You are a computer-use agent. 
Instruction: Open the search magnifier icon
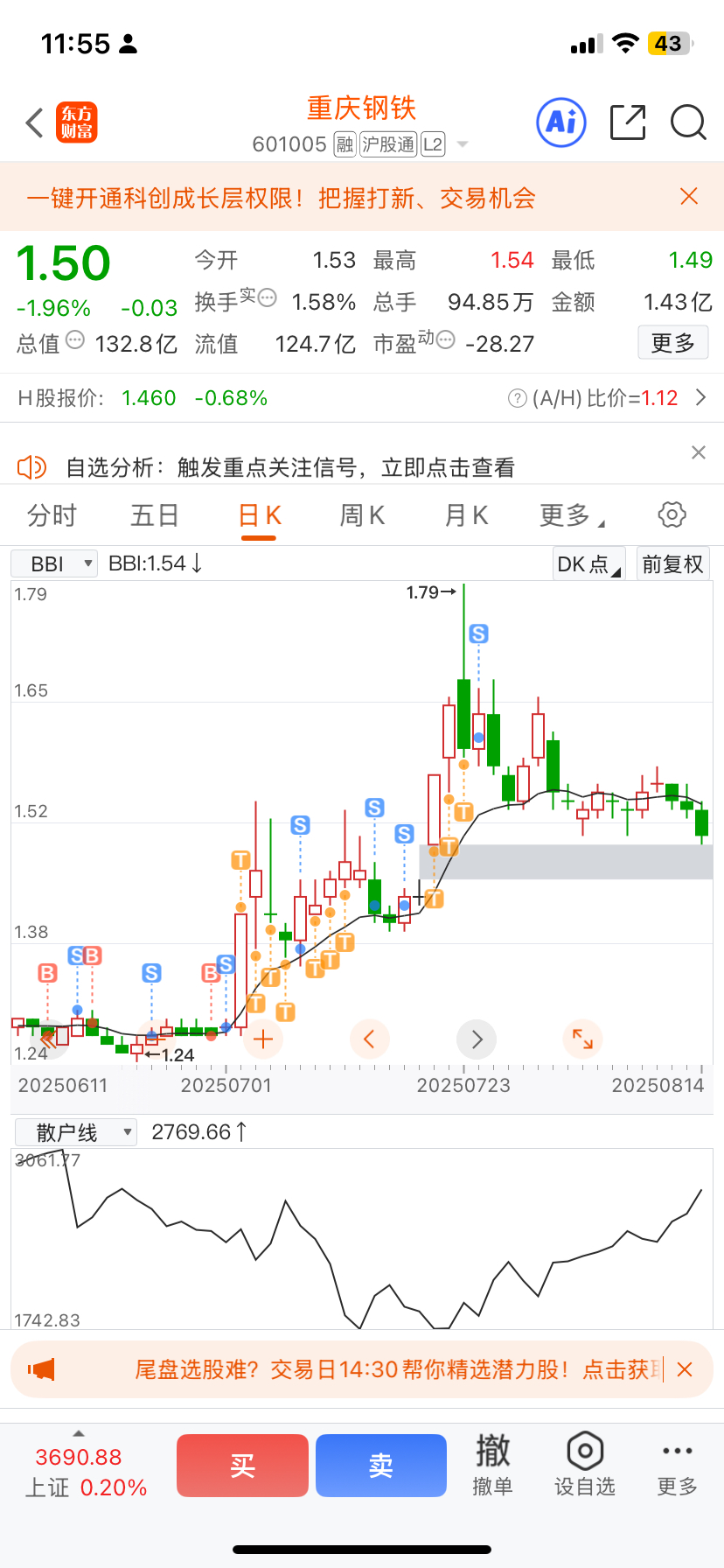pos(688,122)
